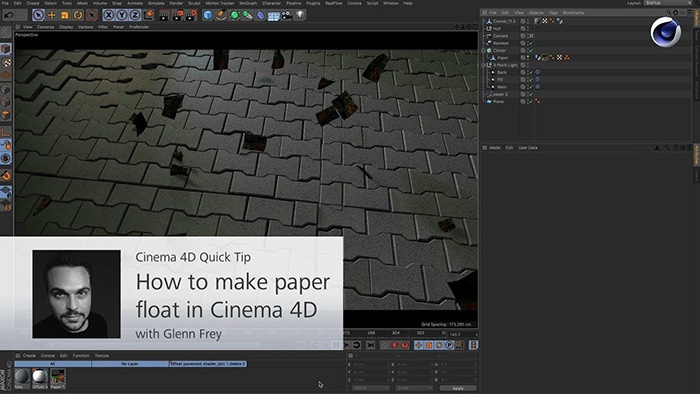Select the Rotate tool in the toolbar
Viewport: 700px width, 394px height.
[x=78, y=15]
